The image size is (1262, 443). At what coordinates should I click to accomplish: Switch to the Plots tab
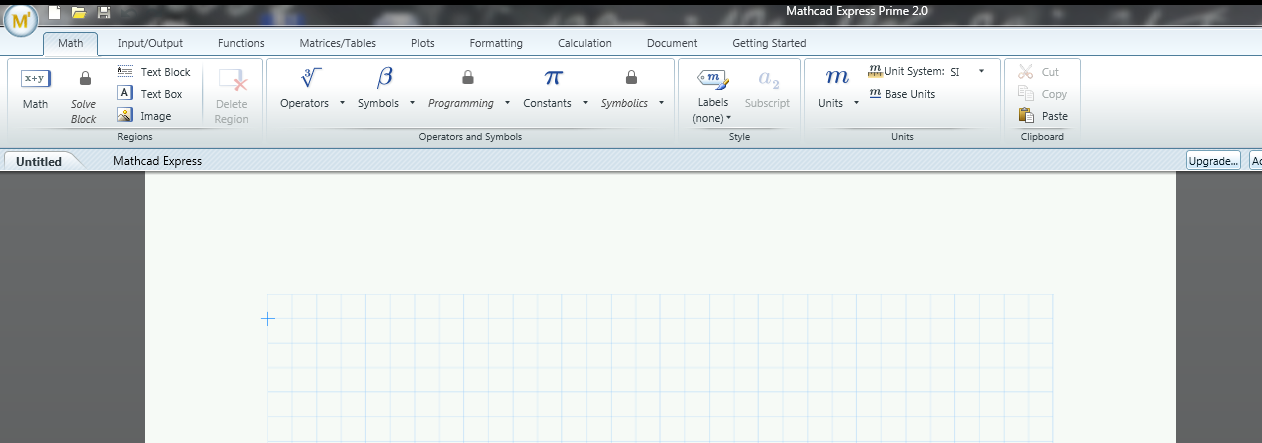pos(423,43)
